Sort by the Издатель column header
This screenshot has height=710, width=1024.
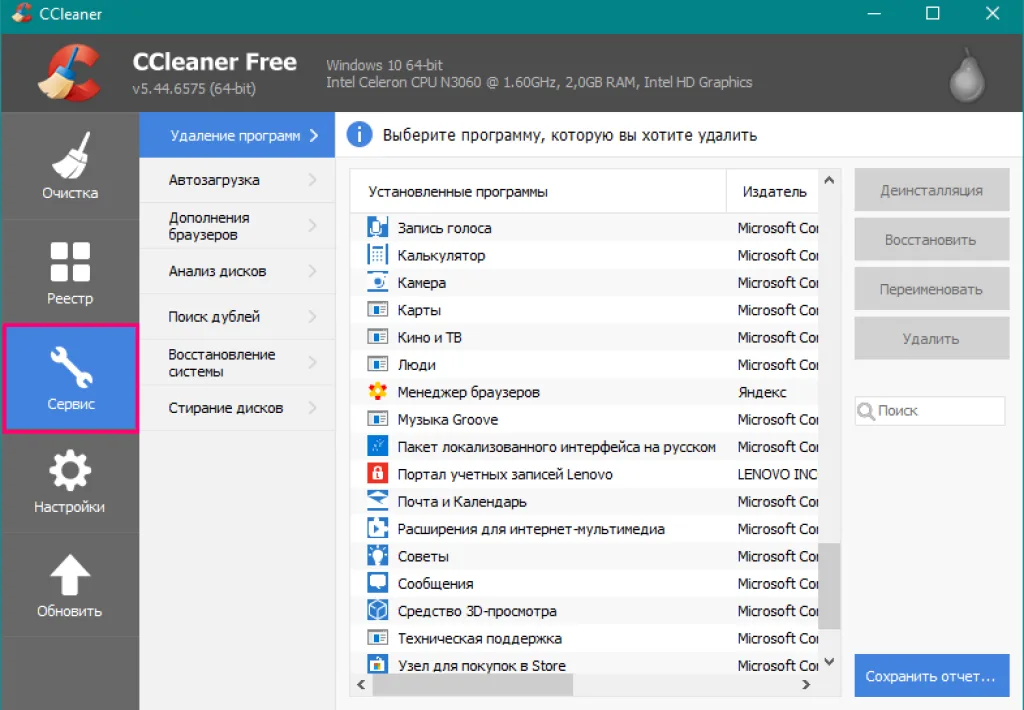(x=773, y=191)
